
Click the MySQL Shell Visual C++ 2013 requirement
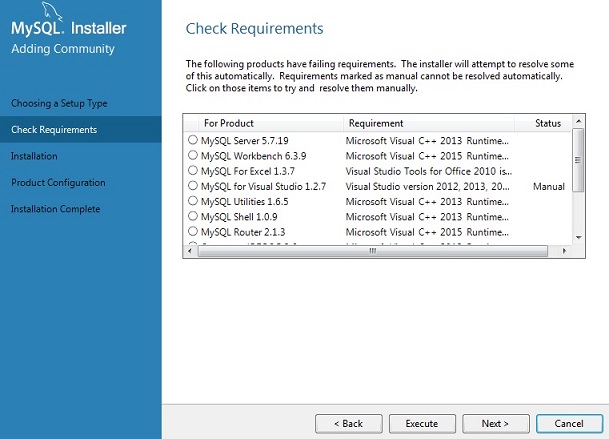pyautogui.click(x=427, y=217)
